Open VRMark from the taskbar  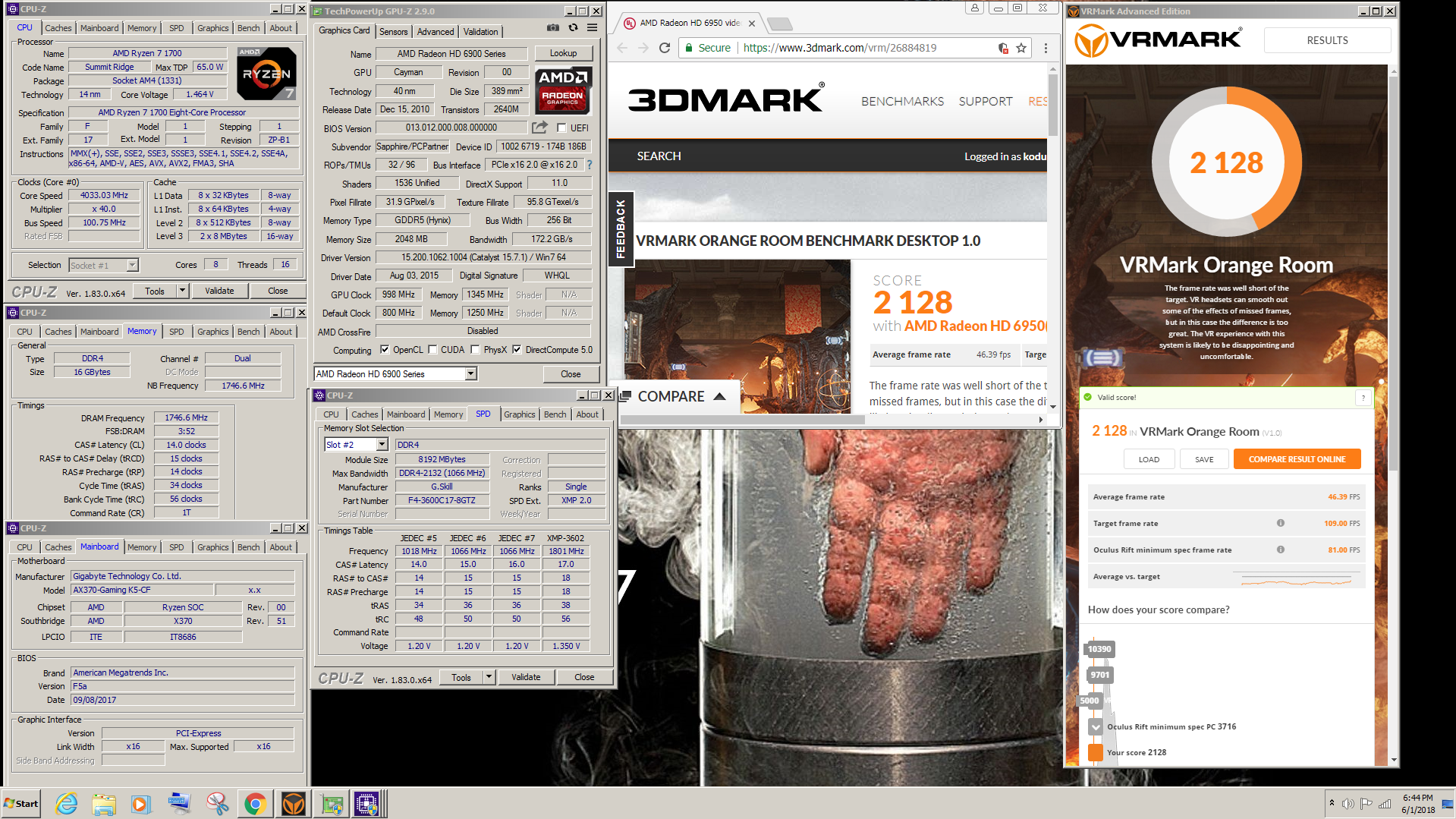(x=294, y=804)
